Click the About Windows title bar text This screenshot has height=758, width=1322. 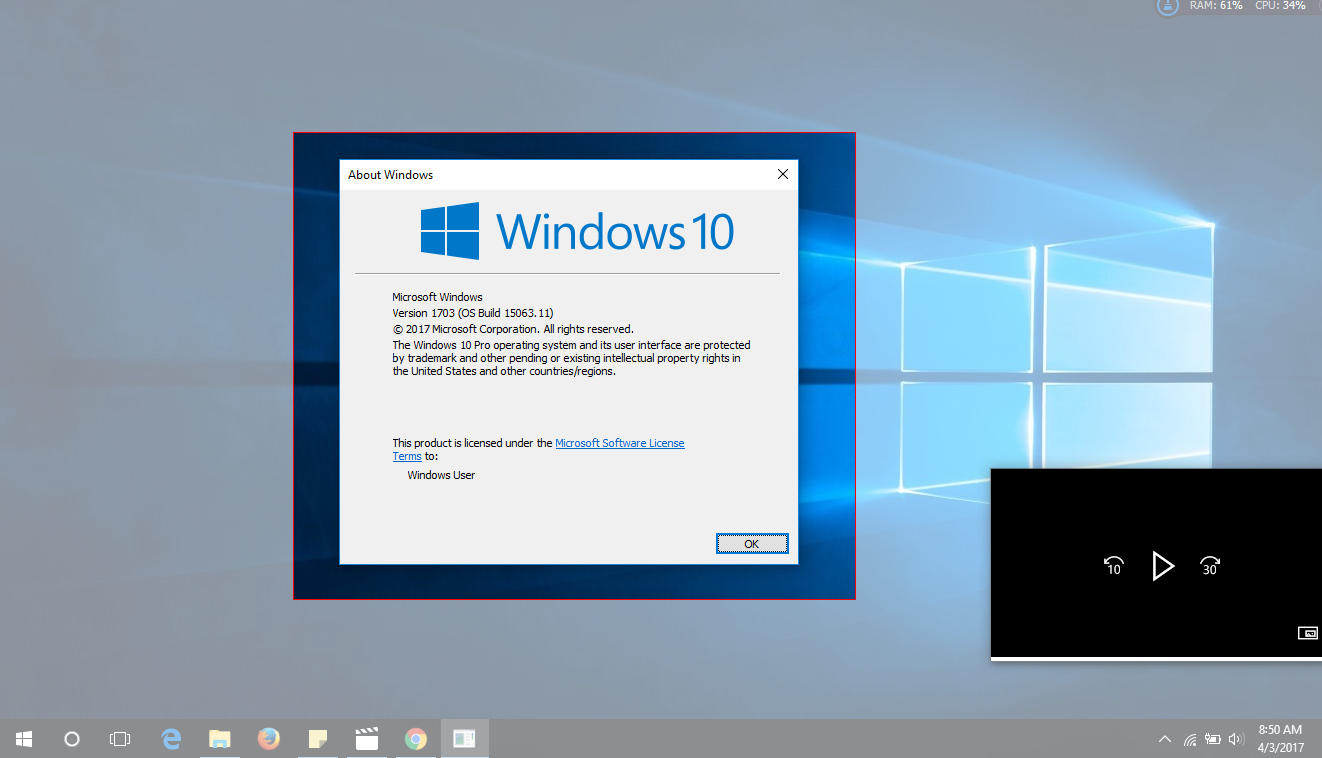point(390,175)
